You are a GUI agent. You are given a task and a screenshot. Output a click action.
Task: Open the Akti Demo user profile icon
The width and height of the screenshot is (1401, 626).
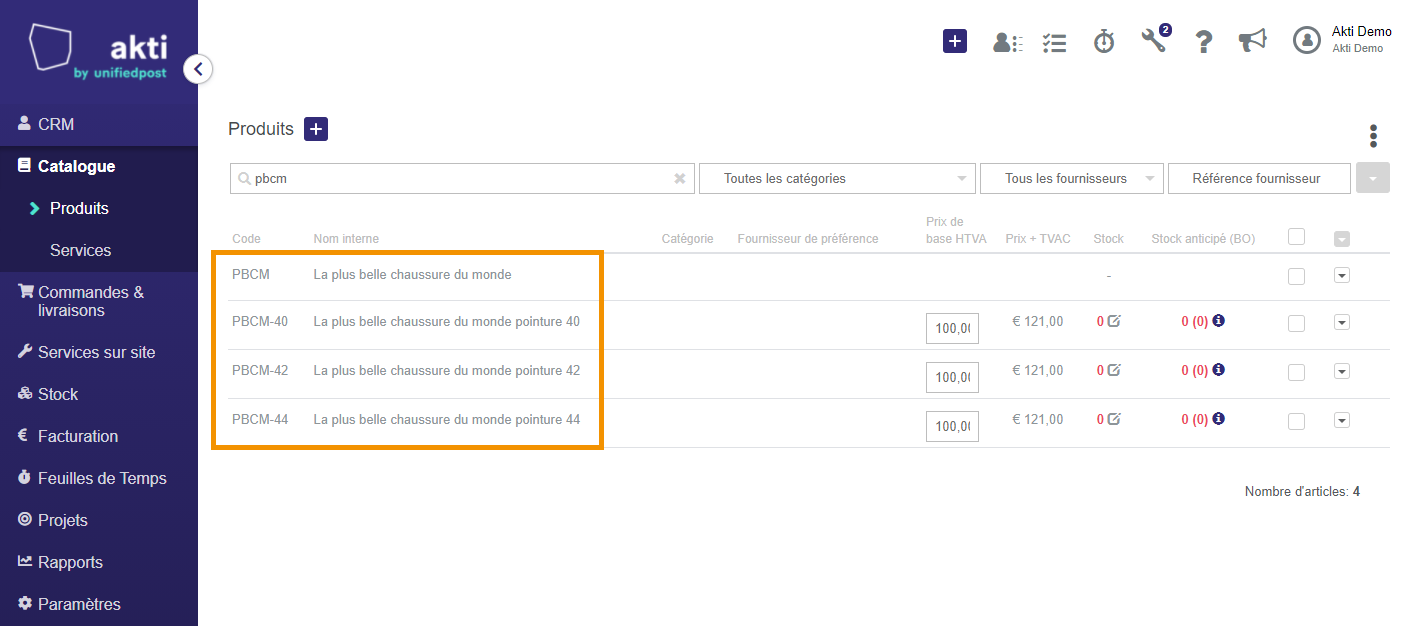pos(1306,40)
